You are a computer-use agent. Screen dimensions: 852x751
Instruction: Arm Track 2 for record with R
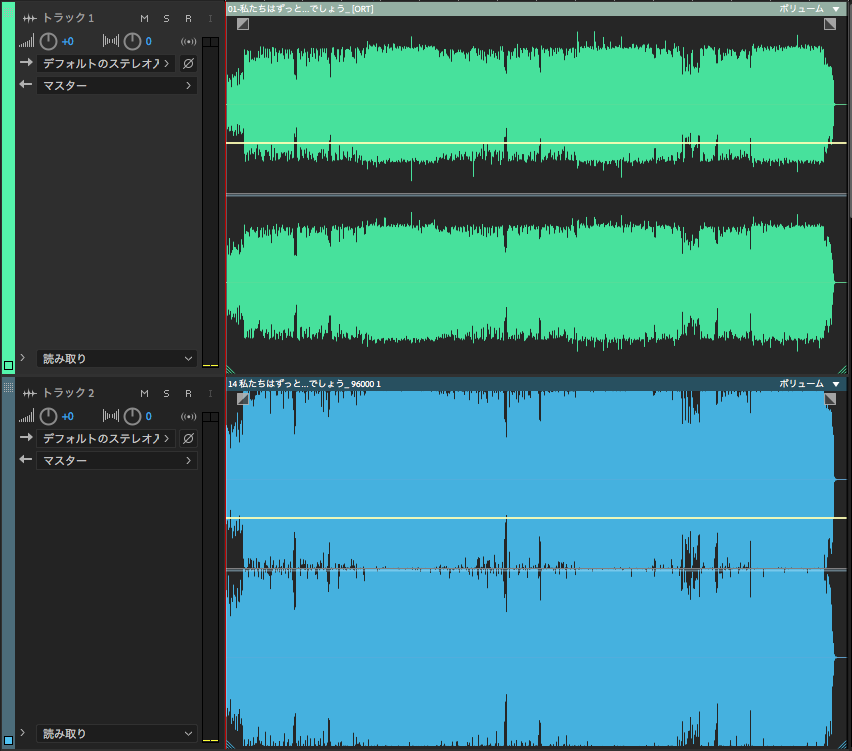click(188, 393)
